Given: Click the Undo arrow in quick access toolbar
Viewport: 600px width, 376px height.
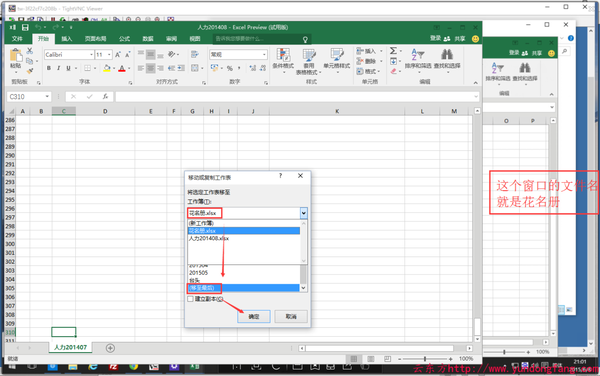Looking at the screenshot, I should click(x=38, y=28).
